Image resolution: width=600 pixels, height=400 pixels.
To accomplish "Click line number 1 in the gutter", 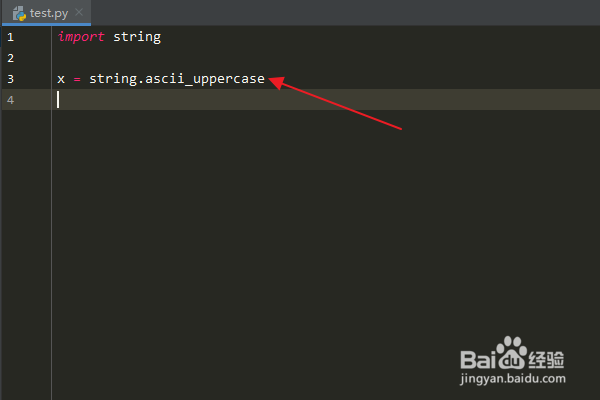I will [10, 37].
